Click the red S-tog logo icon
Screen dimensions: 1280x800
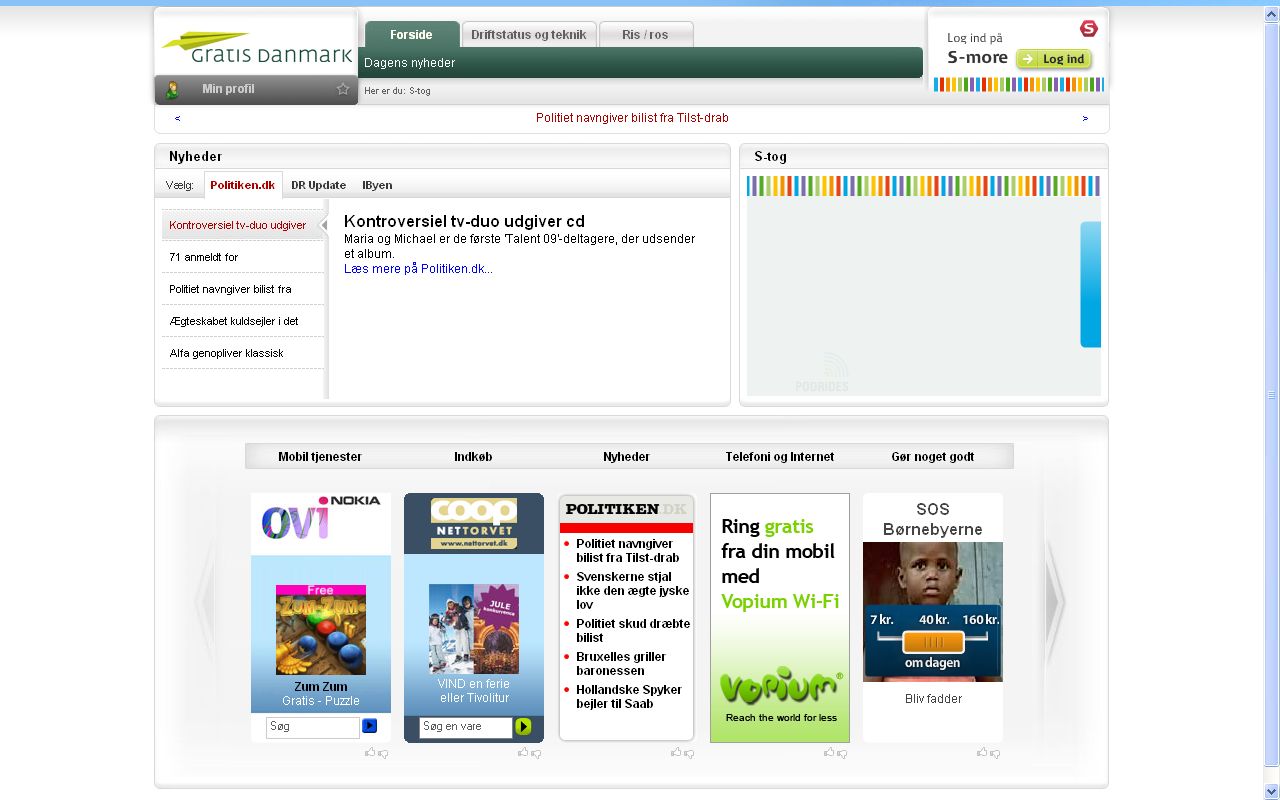pos(1089,28)
